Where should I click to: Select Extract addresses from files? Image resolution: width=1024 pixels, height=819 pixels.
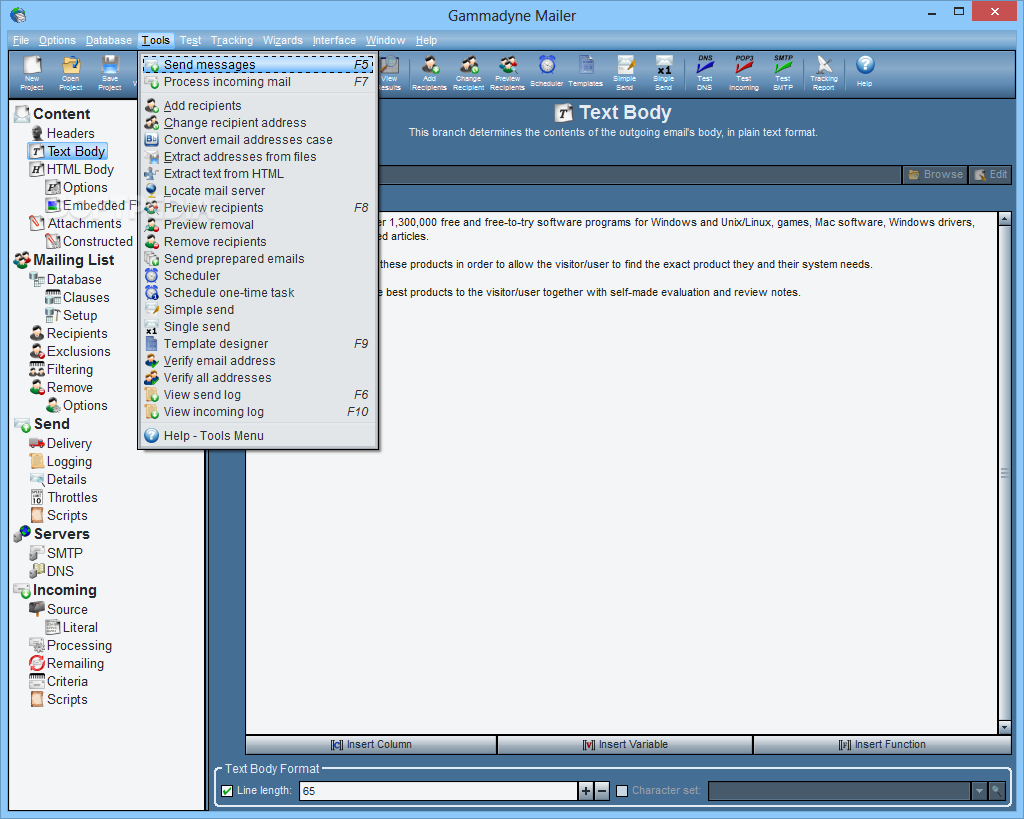258,157
